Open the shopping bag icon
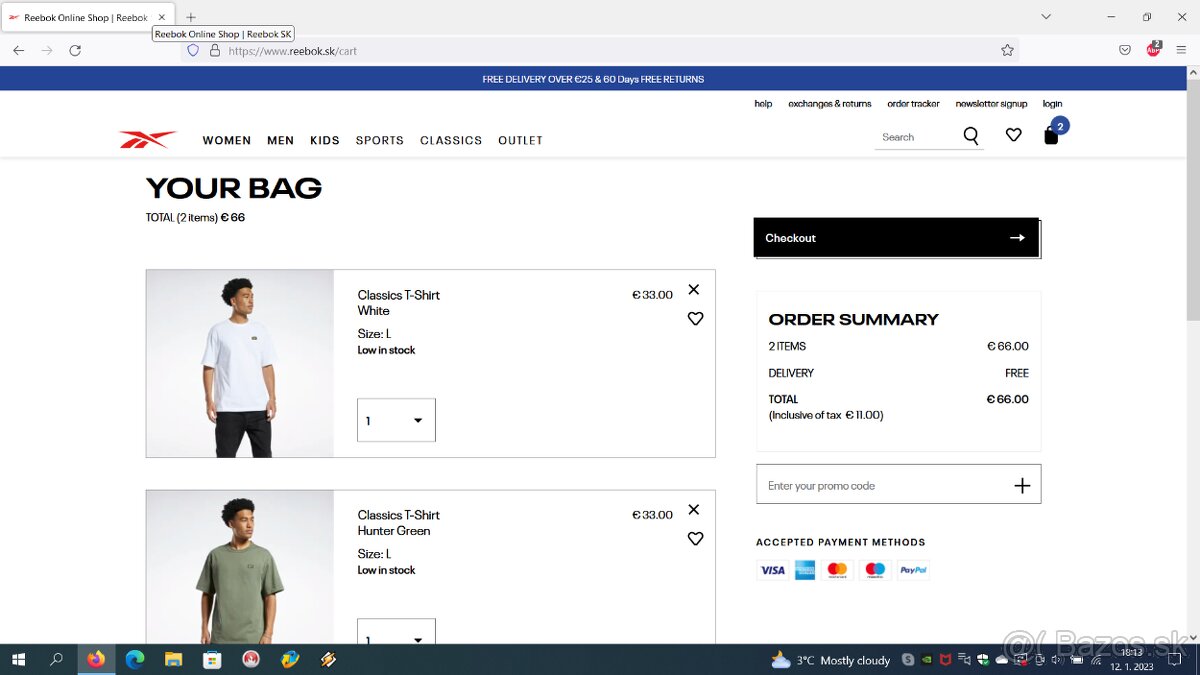1200x675 pixels. pyautogui.click(x=1051, y=135)
